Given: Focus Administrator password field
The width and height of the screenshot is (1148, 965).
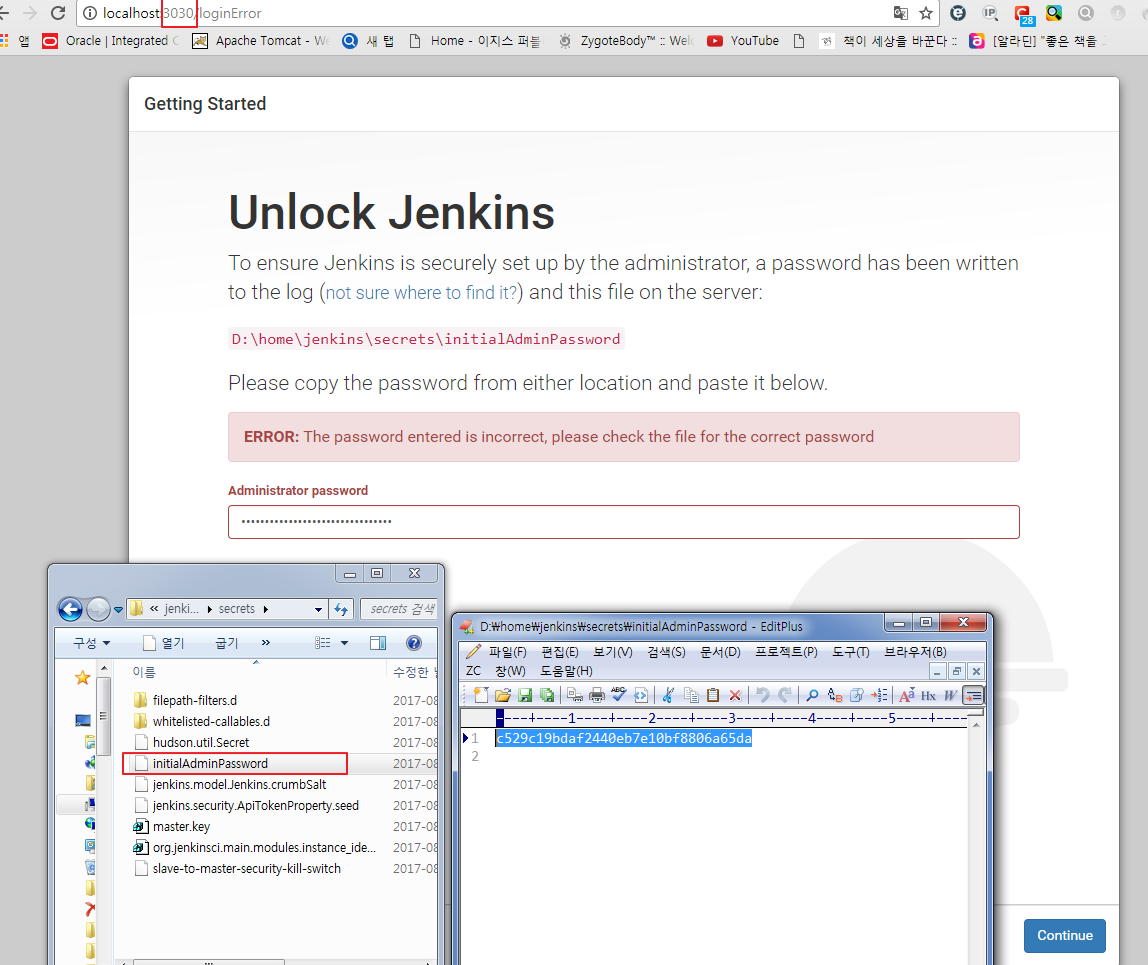Looking at the screenshot, I should [624, 522].
